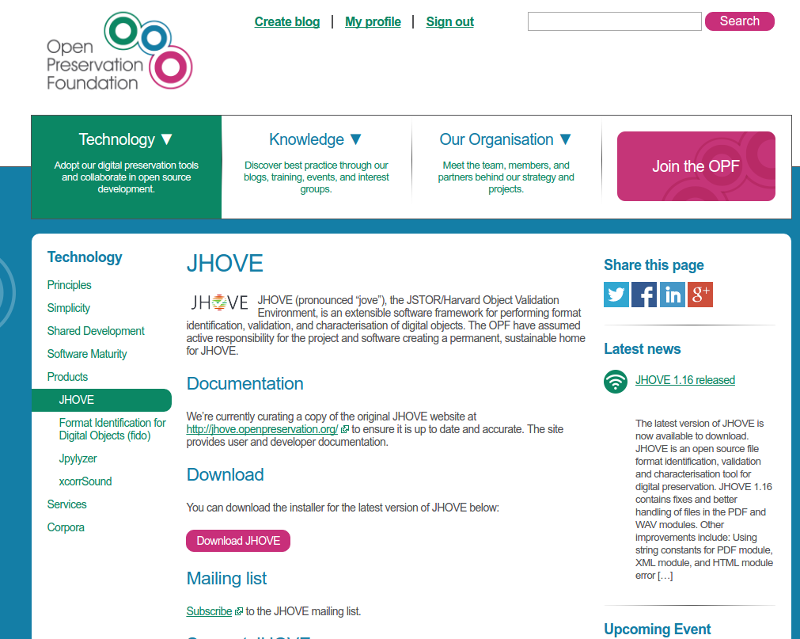Image resolution: width=800 pixels, height=639 pixels.
Task: Click the JHOVE page title heading
Action: [225, 264]
